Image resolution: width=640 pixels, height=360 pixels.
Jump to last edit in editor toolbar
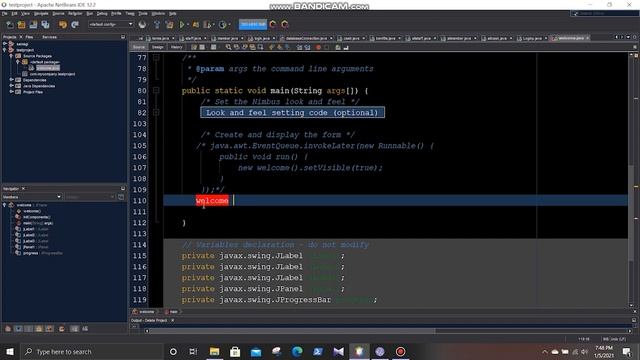coord(194,47)
